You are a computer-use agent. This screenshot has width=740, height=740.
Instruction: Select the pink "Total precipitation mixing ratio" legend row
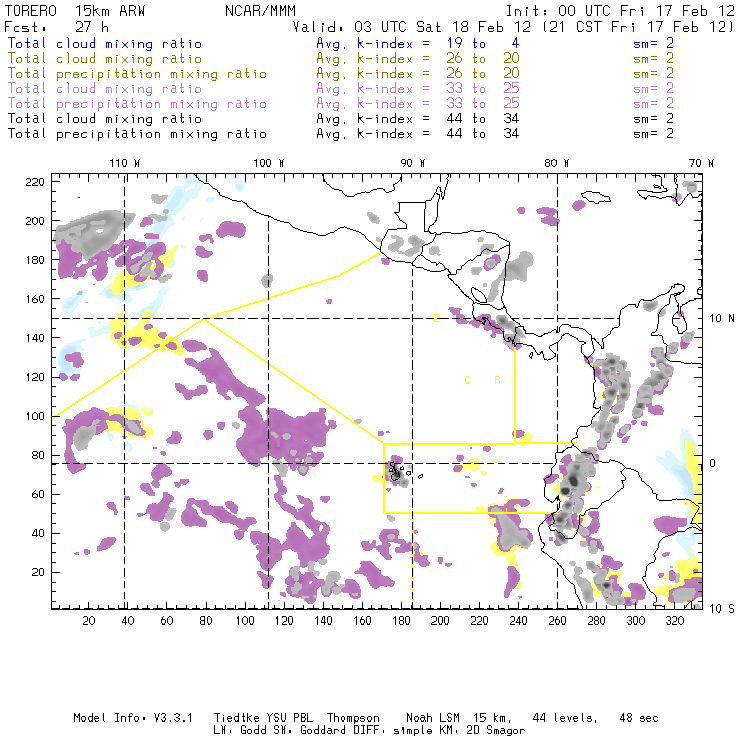[x=137, y=104]
